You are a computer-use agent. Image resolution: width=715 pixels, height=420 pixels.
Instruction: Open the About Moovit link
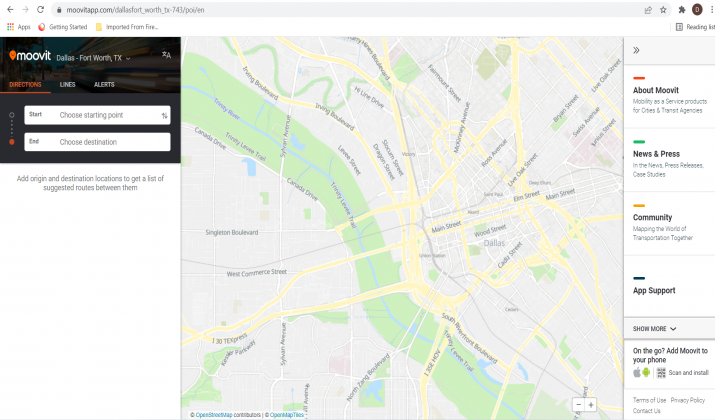tap(656, 90)
